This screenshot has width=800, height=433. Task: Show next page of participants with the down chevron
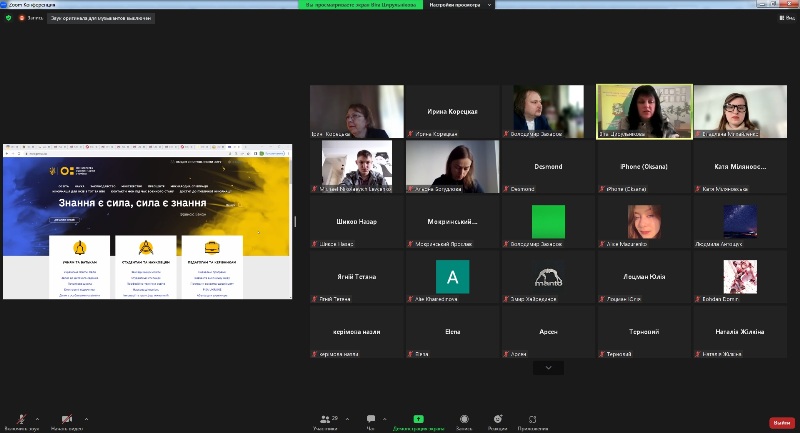tap(548, 368)
